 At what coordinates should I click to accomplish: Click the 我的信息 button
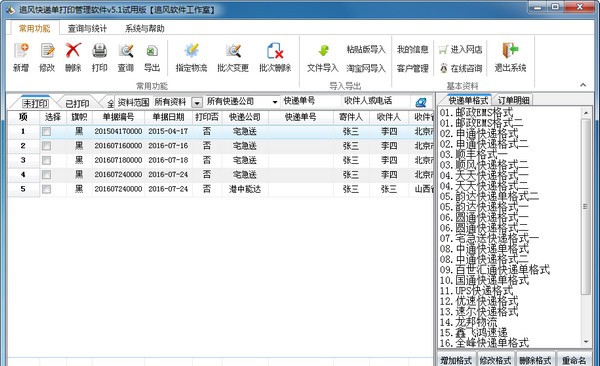click(x=412, y=49)
